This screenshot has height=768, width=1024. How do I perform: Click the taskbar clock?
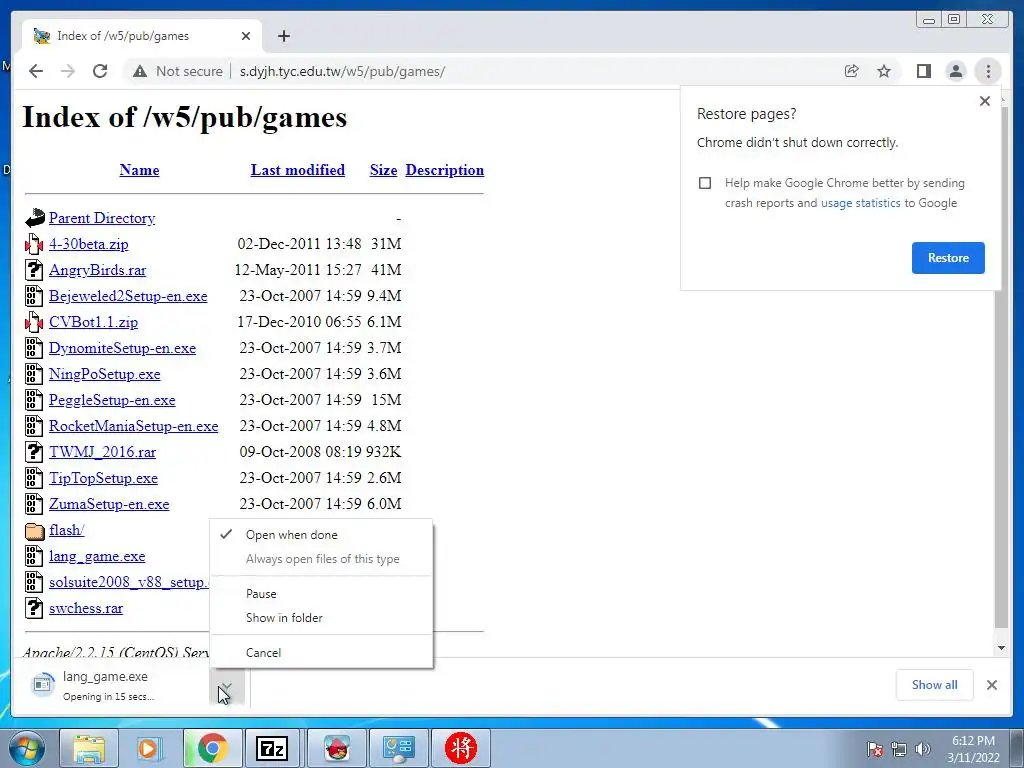(x=973, y=749)
